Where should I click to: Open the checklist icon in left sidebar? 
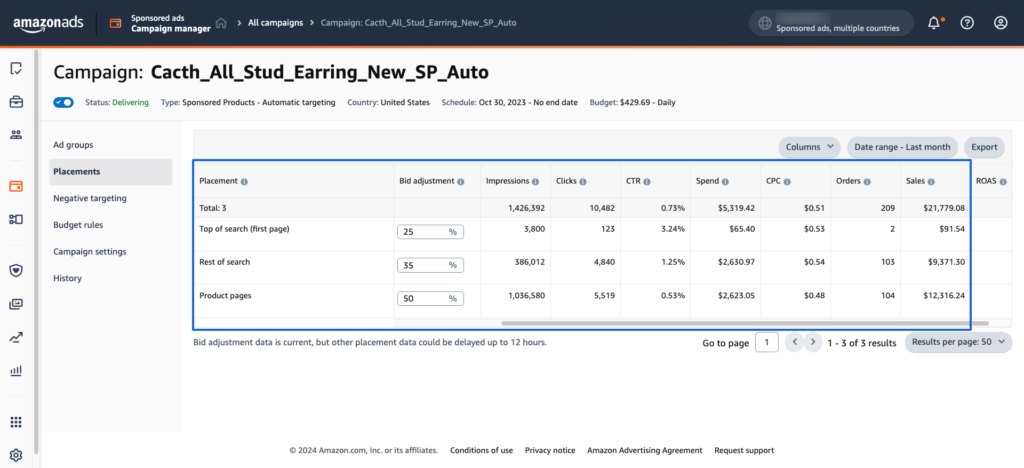tap(16, 69)
